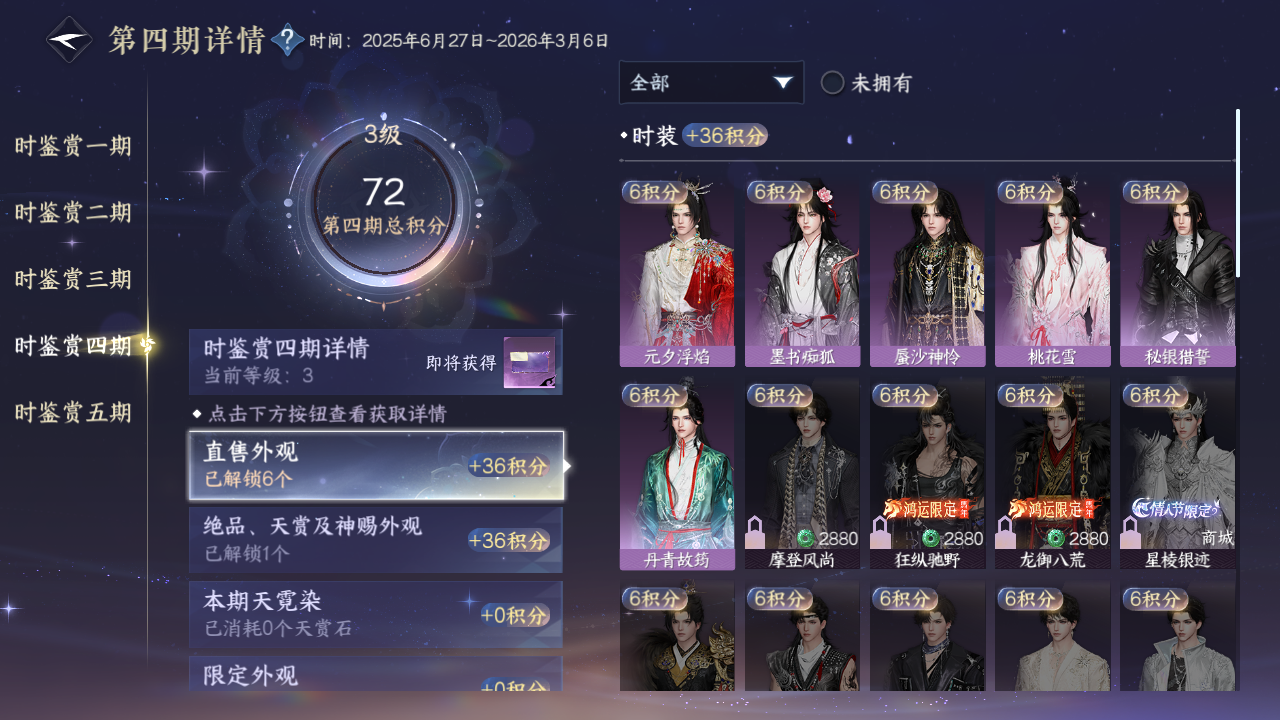Select the 元夕浮焰 outfit thumbnail

tap(677, 273)
